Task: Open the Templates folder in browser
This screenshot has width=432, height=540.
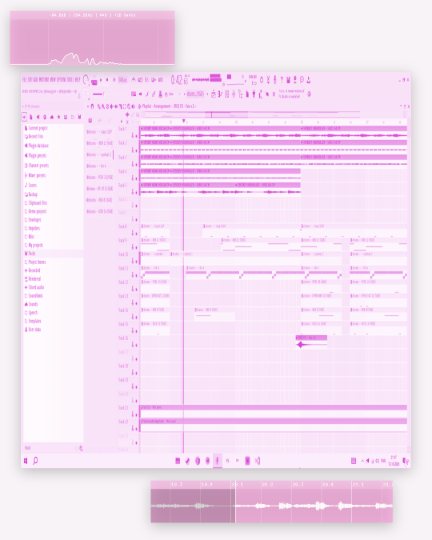Action: (x=33, y=321)
